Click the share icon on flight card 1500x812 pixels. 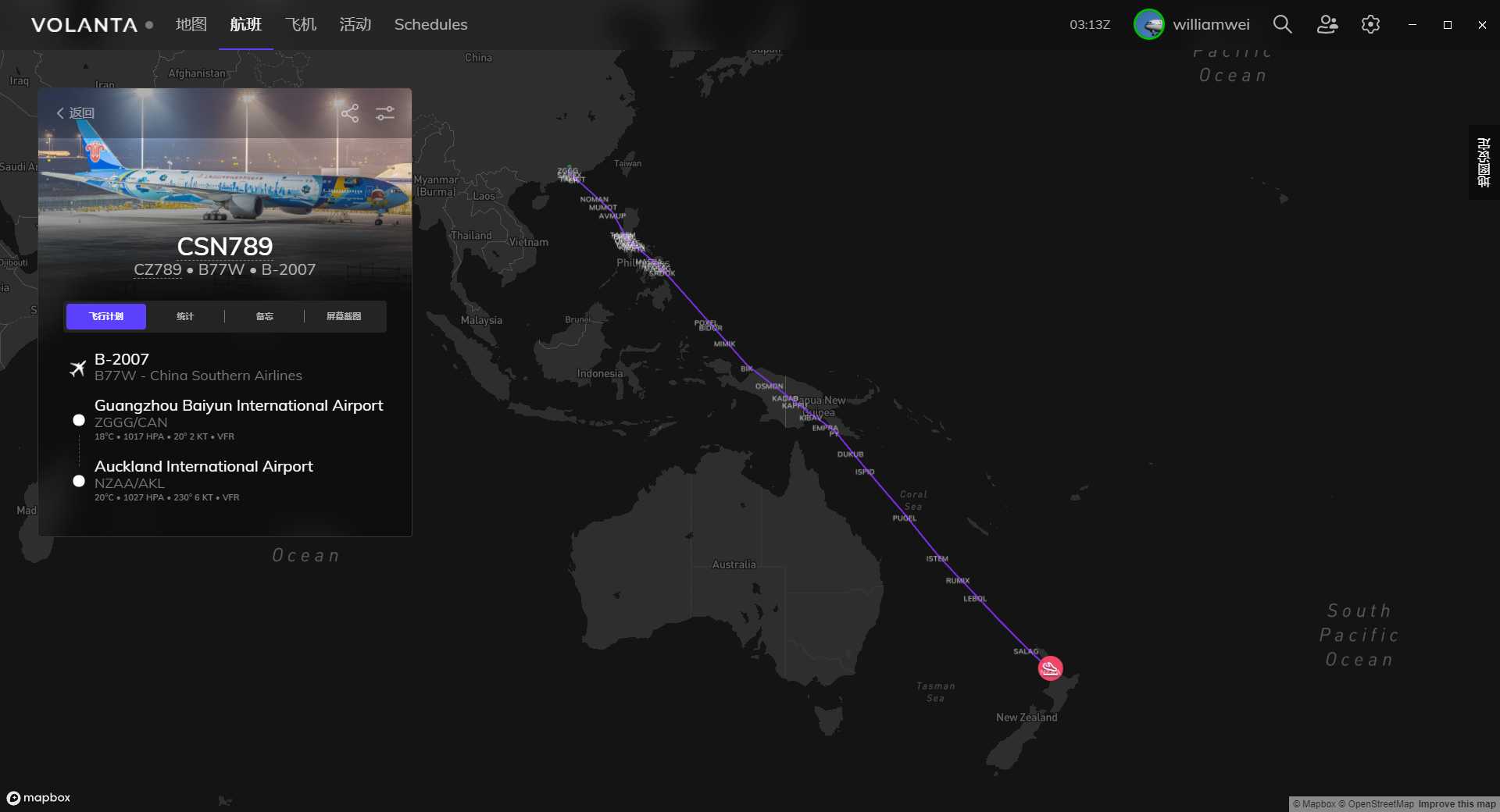(350, 113)
